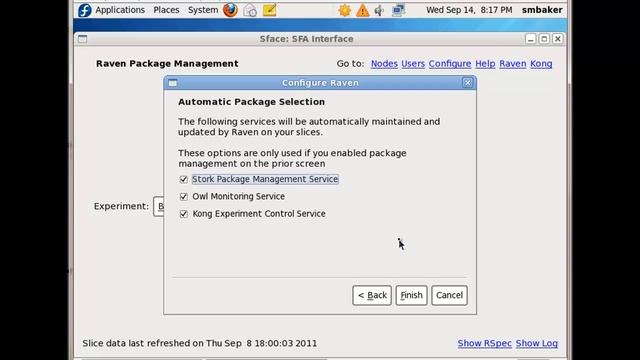Image resolution: width=640 pixels, height=360 pixels.
Task: Minimize the Sface SFA Interface window
Action: 530,39
